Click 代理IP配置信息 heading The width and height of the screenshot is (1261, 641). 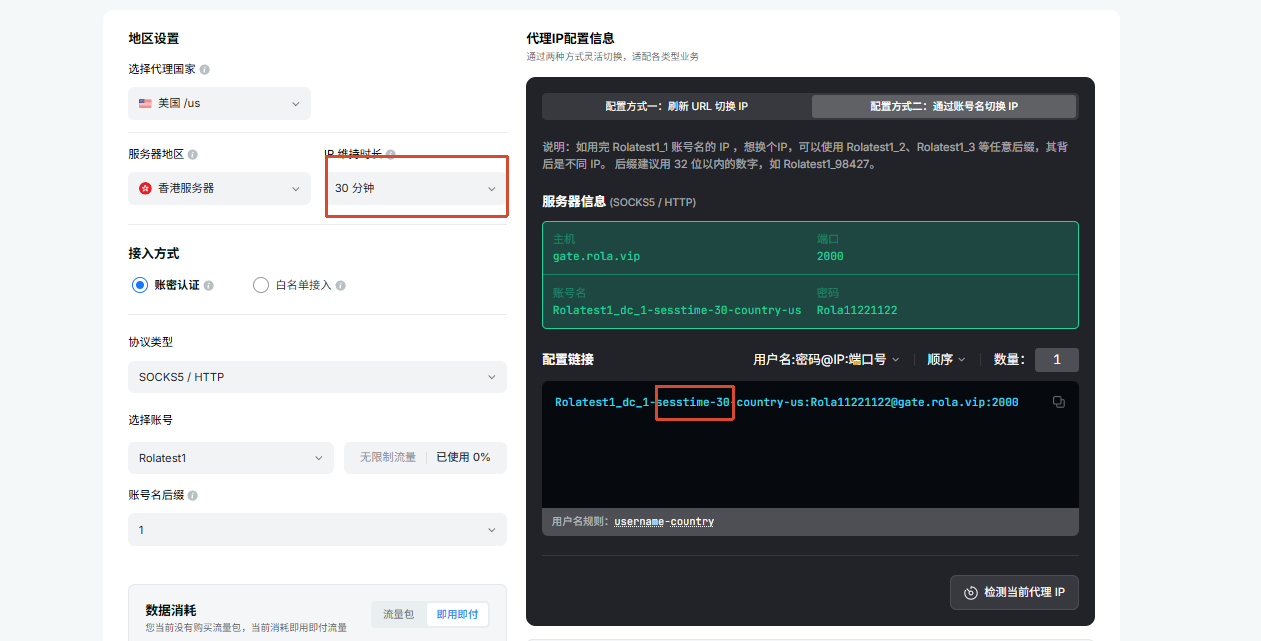[571, 39]
